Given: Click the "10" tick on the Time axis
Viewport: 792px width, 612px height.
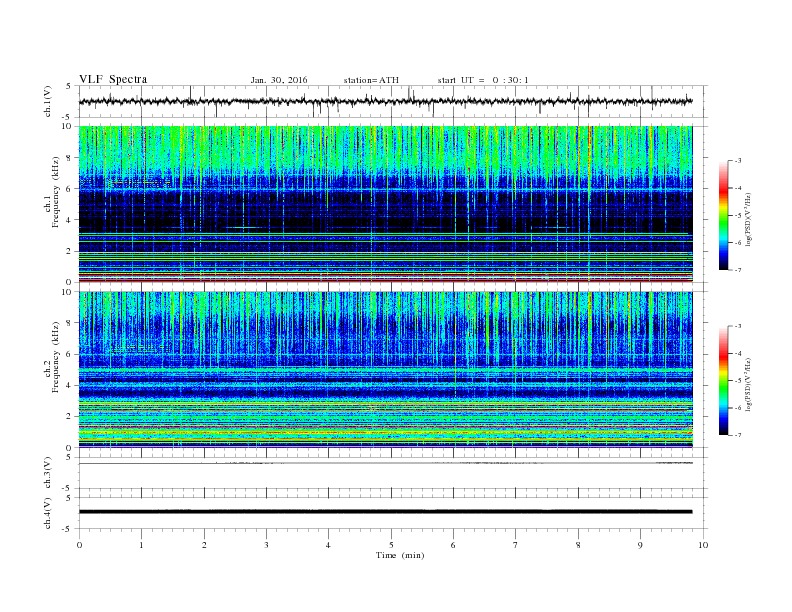Looking at the screenshot, I should [x=703, y=545].
